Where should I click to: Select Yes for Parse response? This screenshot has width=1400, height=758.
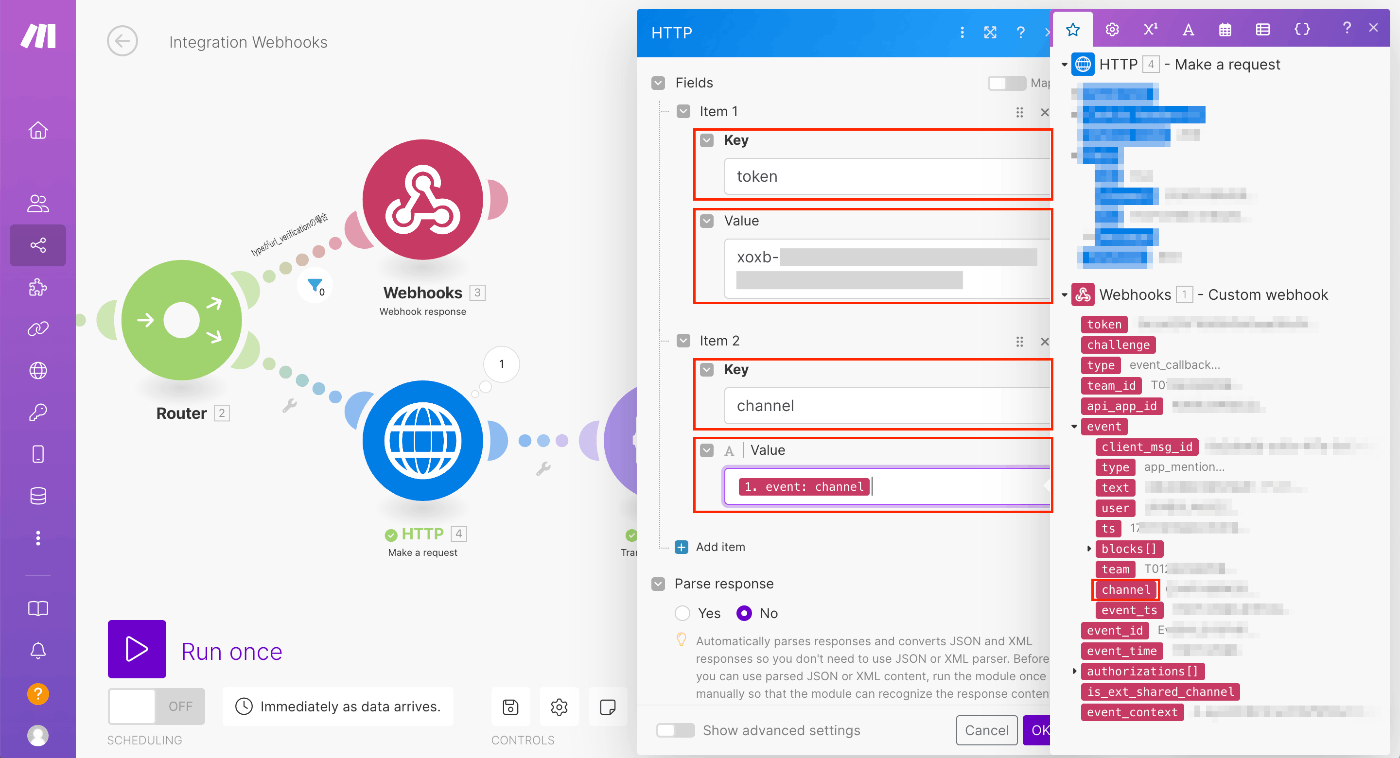pyautogui.click(x=683, y=613)
